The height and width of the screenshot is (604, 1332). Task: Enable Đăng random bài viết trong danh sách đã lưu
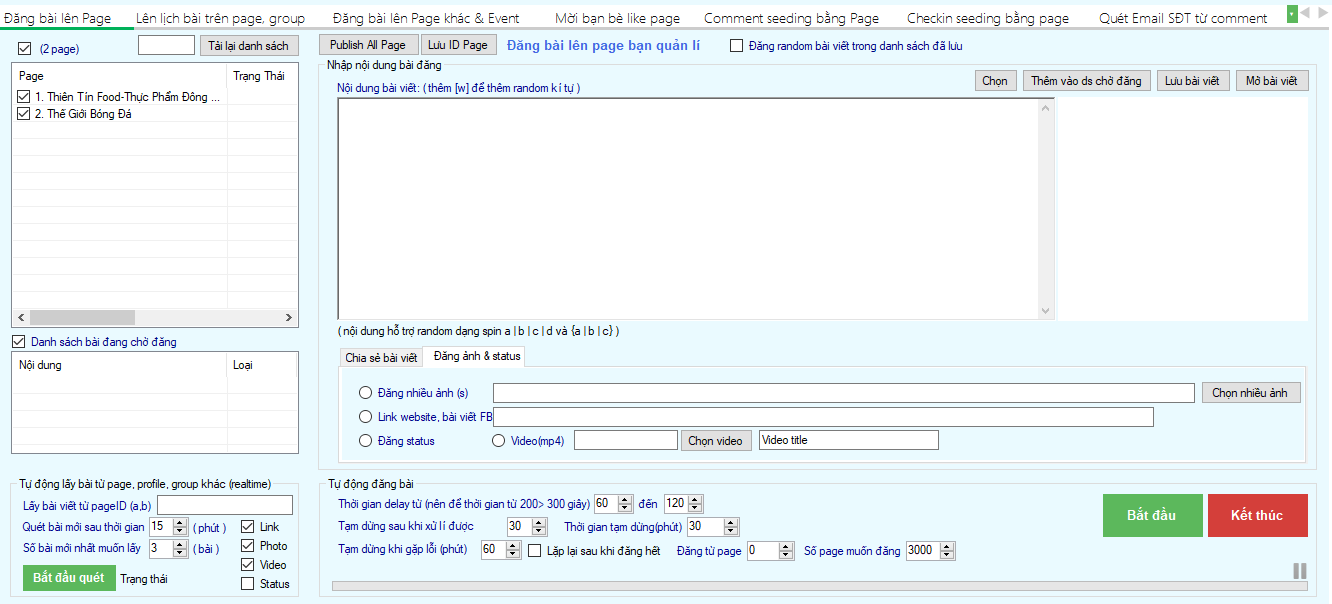tap(736, 44)
